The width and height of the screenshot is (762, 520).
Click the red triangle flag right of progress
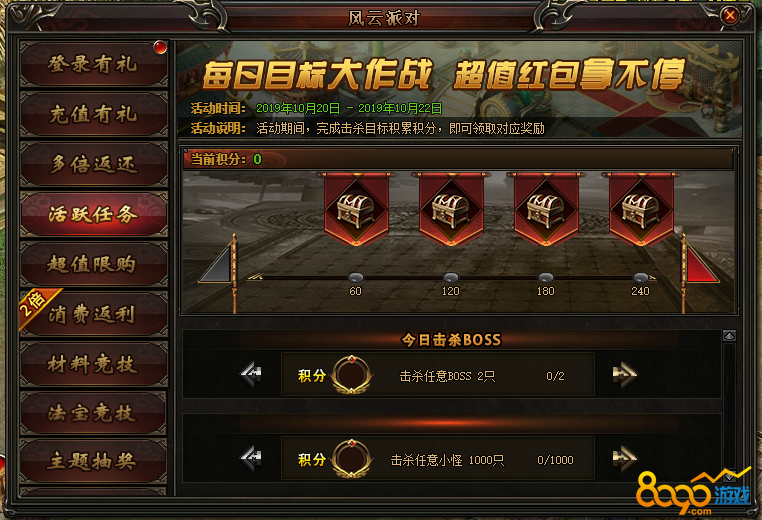click(x=701, y=264)
